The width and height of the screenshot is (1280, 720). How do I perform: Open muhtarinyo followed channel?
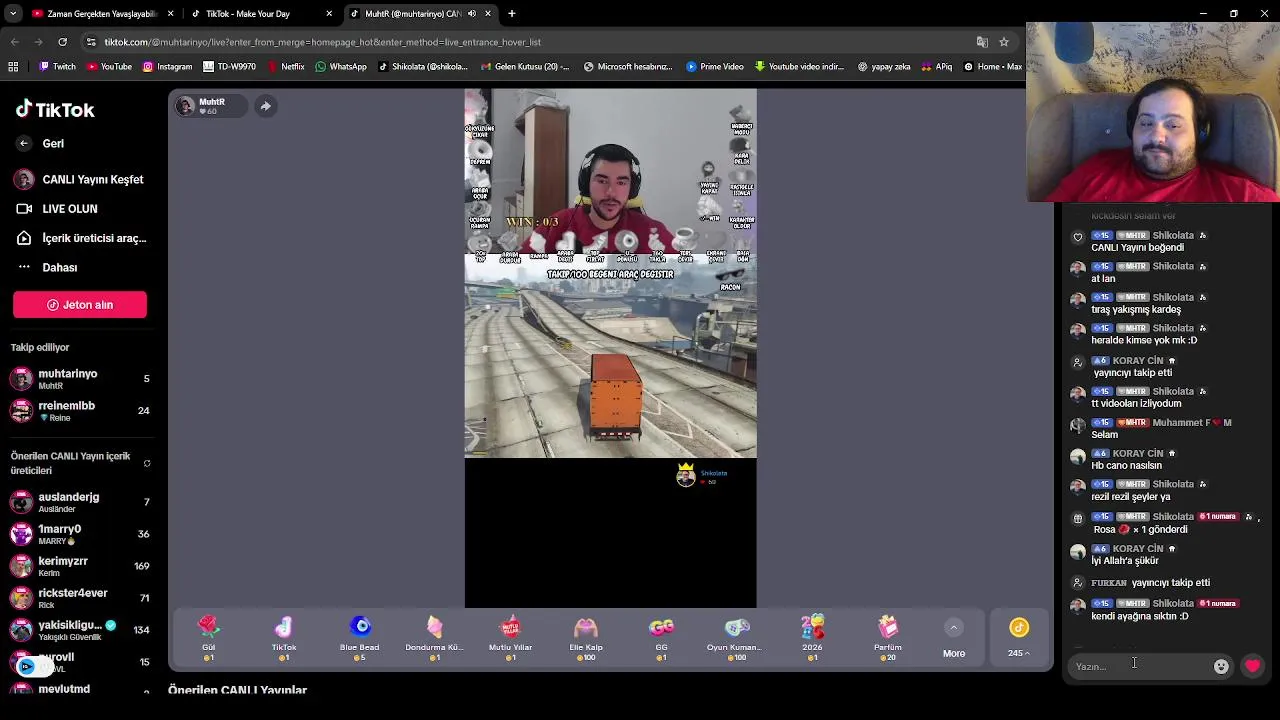(x=80, y=379)
